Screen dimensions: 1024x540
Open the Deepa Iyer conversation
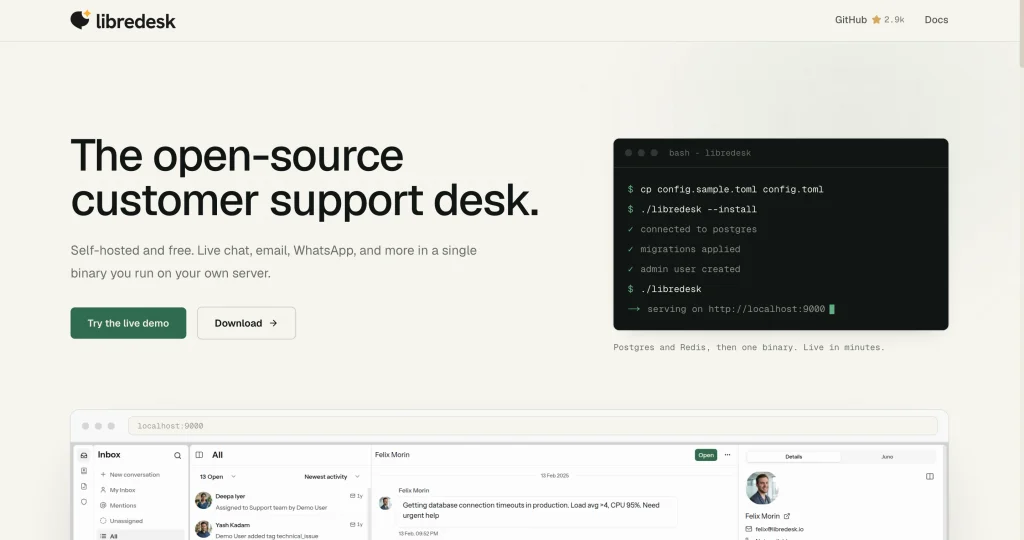[280, 501]
